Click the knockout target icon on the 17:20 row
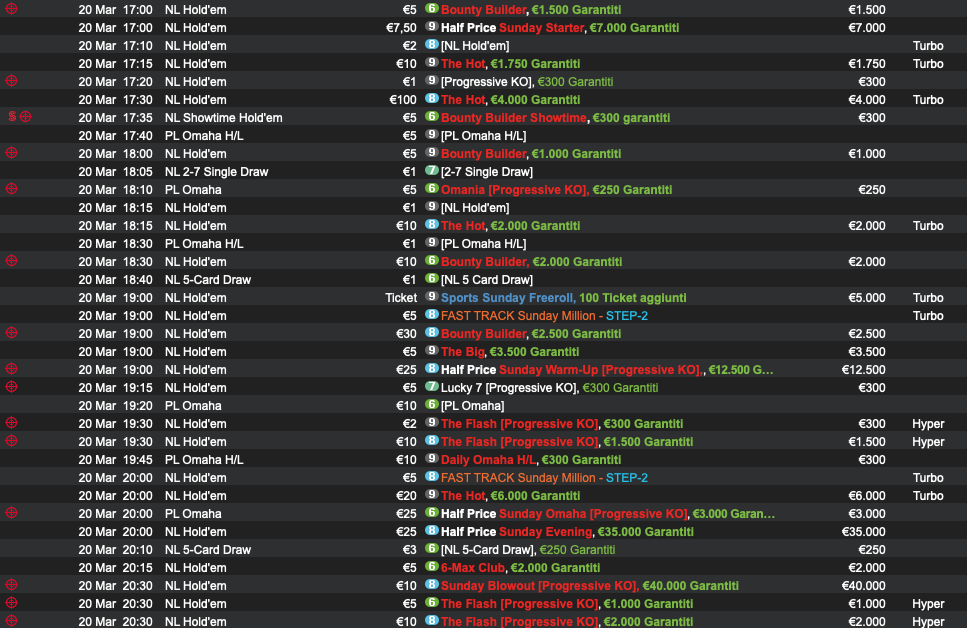The width and height of the screenshot is (967, 628). pos(12,81)
